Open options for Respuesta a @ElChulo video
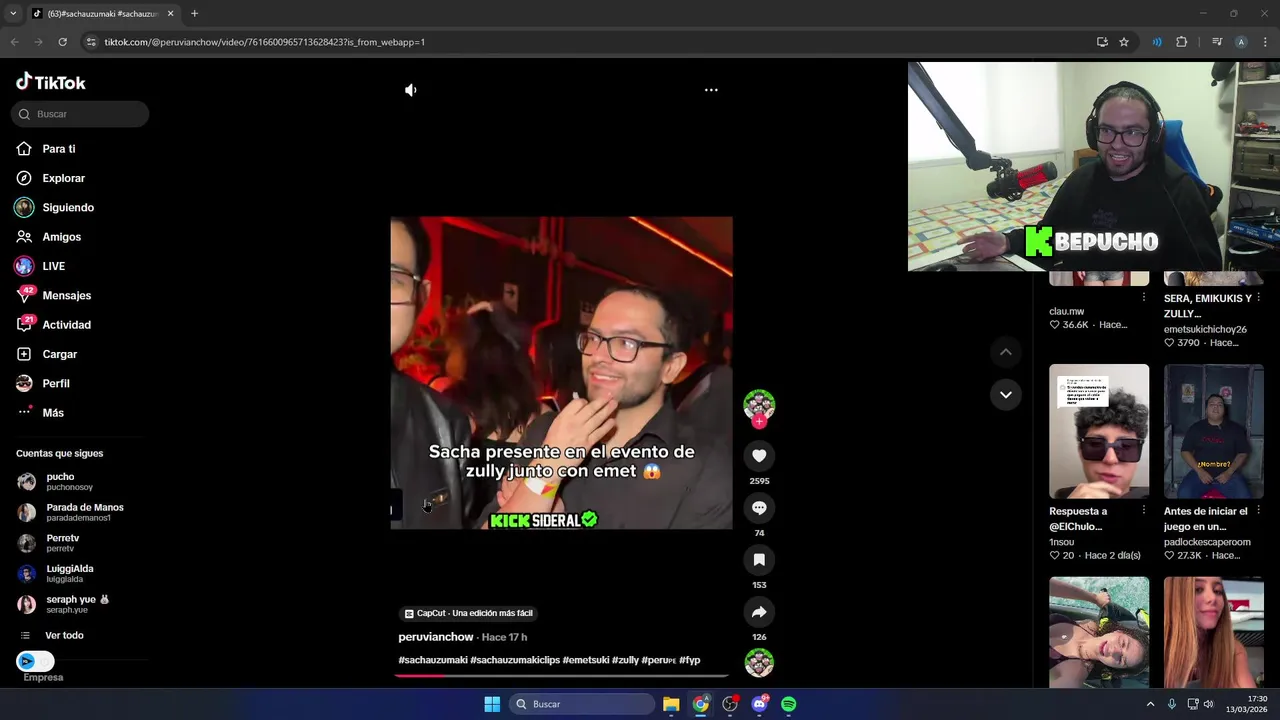1280x720 pixels. 1144,511
